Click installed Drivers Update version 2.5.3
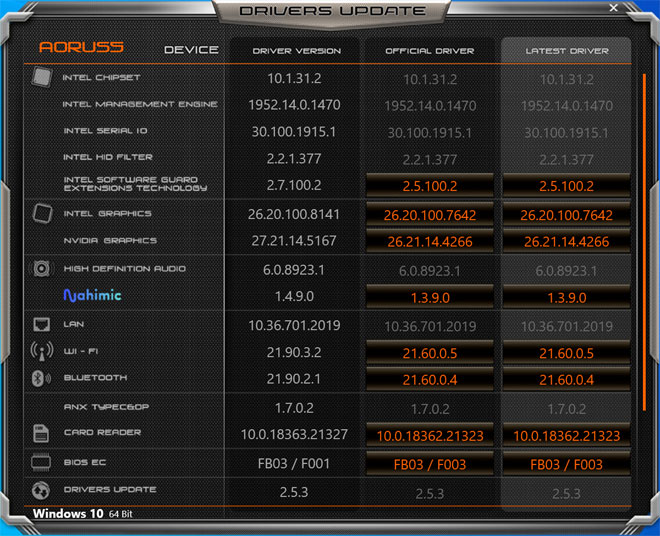Screen dimensions: 660x536 pyautogui.click(x=294, y=492)
